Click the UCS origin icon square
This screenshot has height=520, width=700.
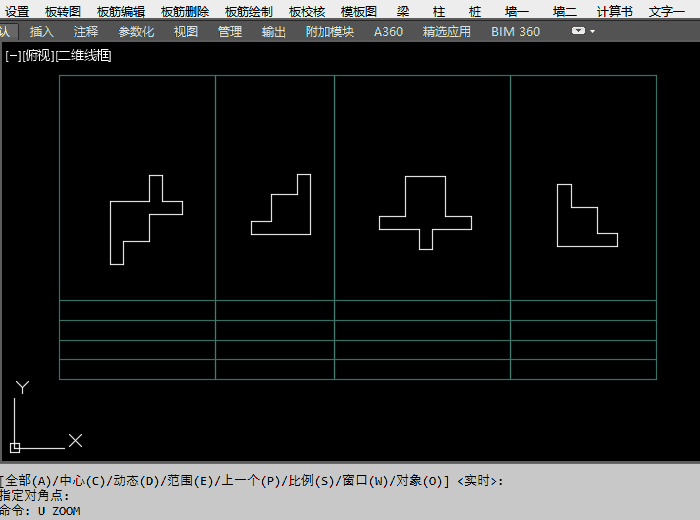(x=15, y=448)
